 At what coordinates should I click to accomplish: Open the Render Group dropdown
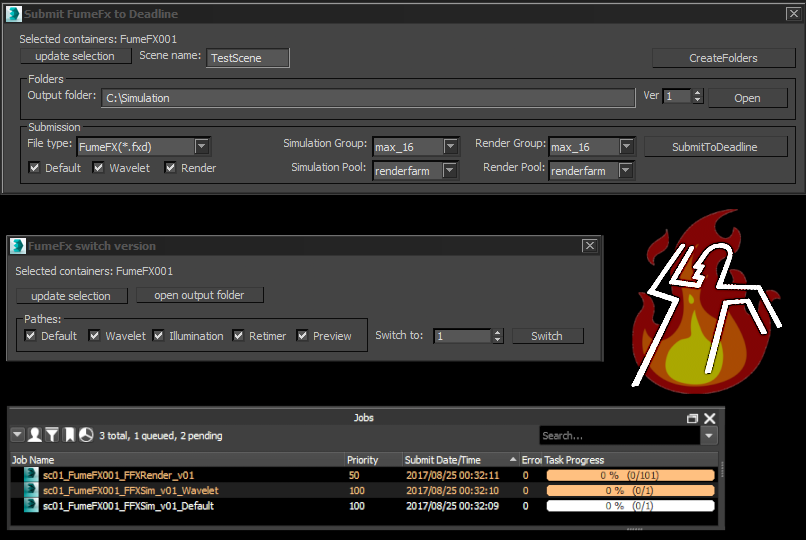[626, 146]
